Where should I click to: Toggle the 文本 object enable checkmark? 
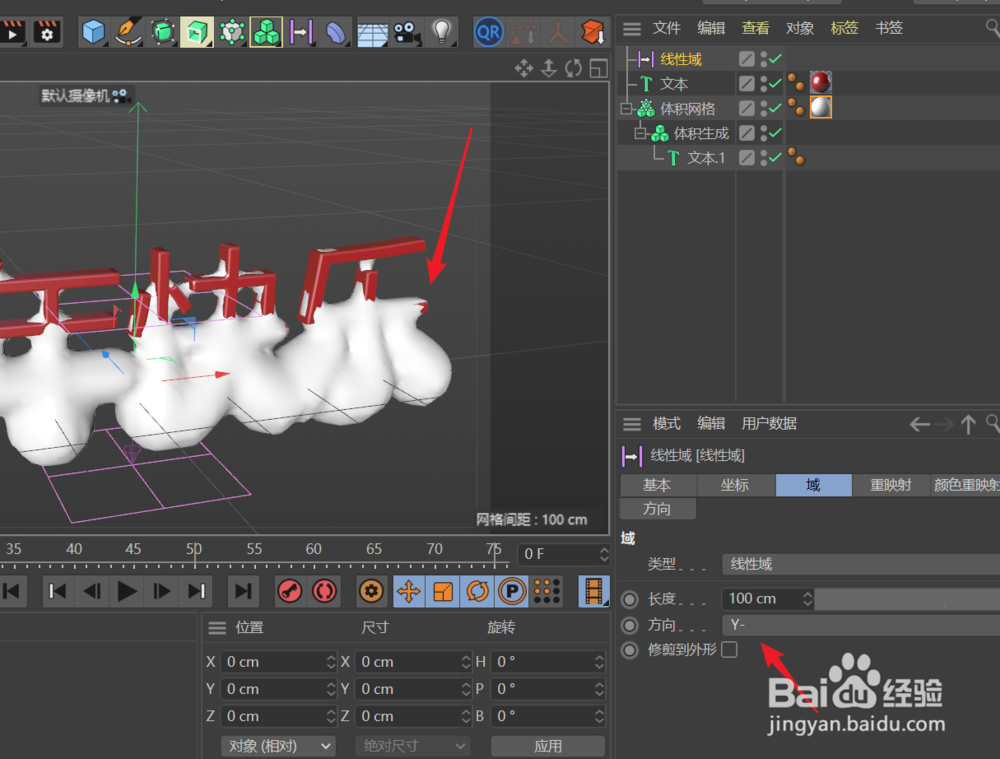coord(776,84)
